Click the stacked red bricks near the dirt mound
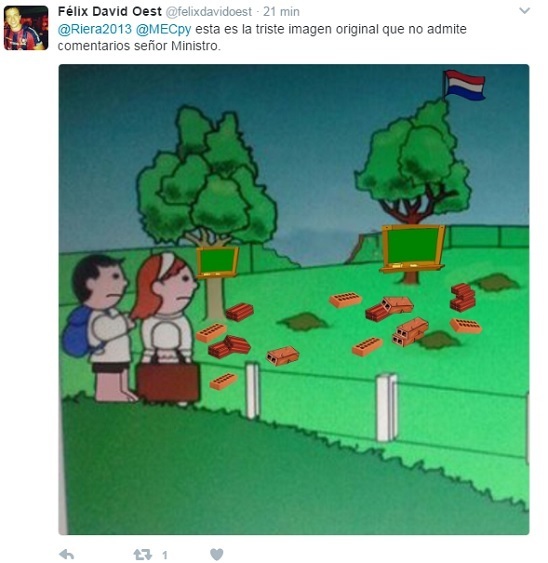548x563 pixels. click(463, 297)
